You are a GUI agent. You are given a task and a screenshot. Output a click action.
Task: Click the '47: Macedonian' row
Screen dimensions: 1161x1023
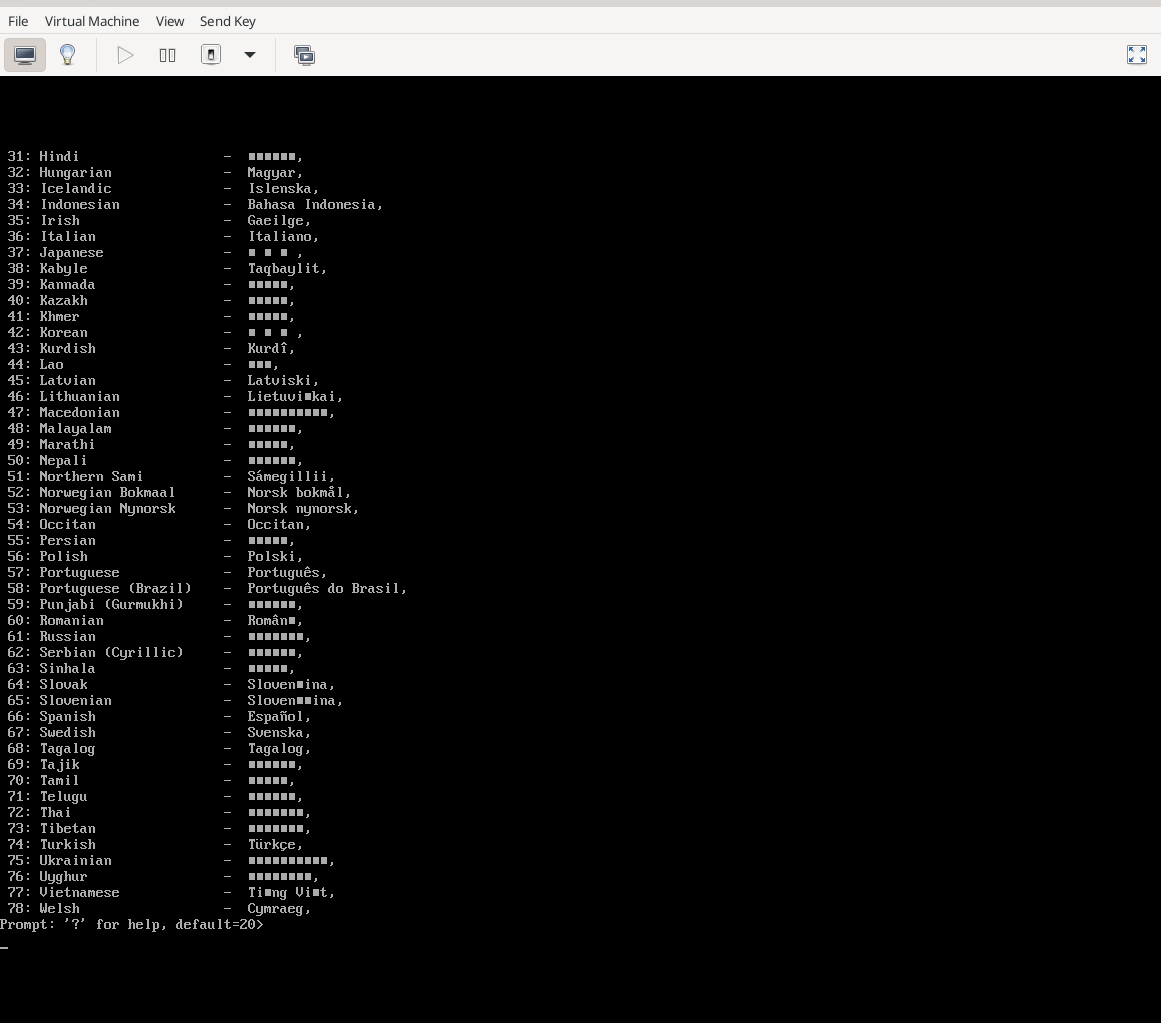point(171,413)
